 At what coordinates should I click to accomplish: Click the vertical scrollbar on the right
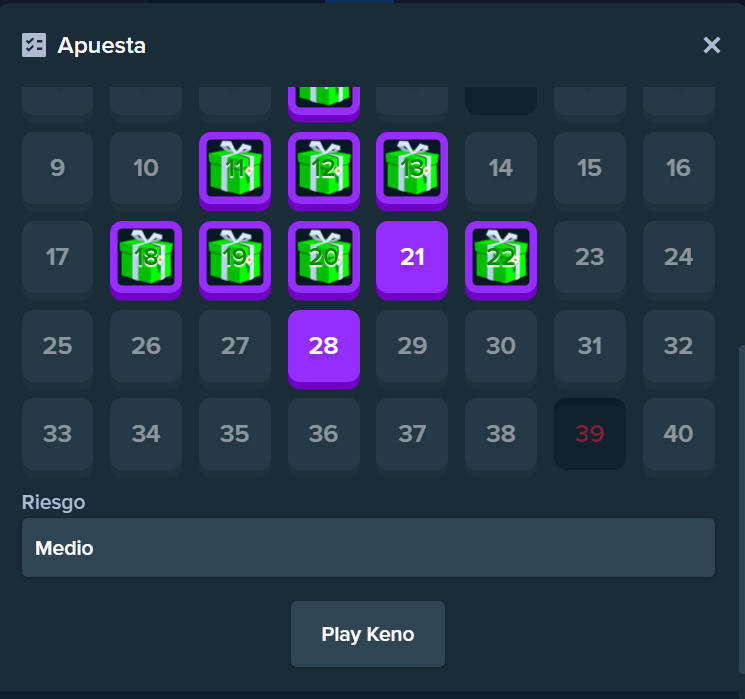742,509
